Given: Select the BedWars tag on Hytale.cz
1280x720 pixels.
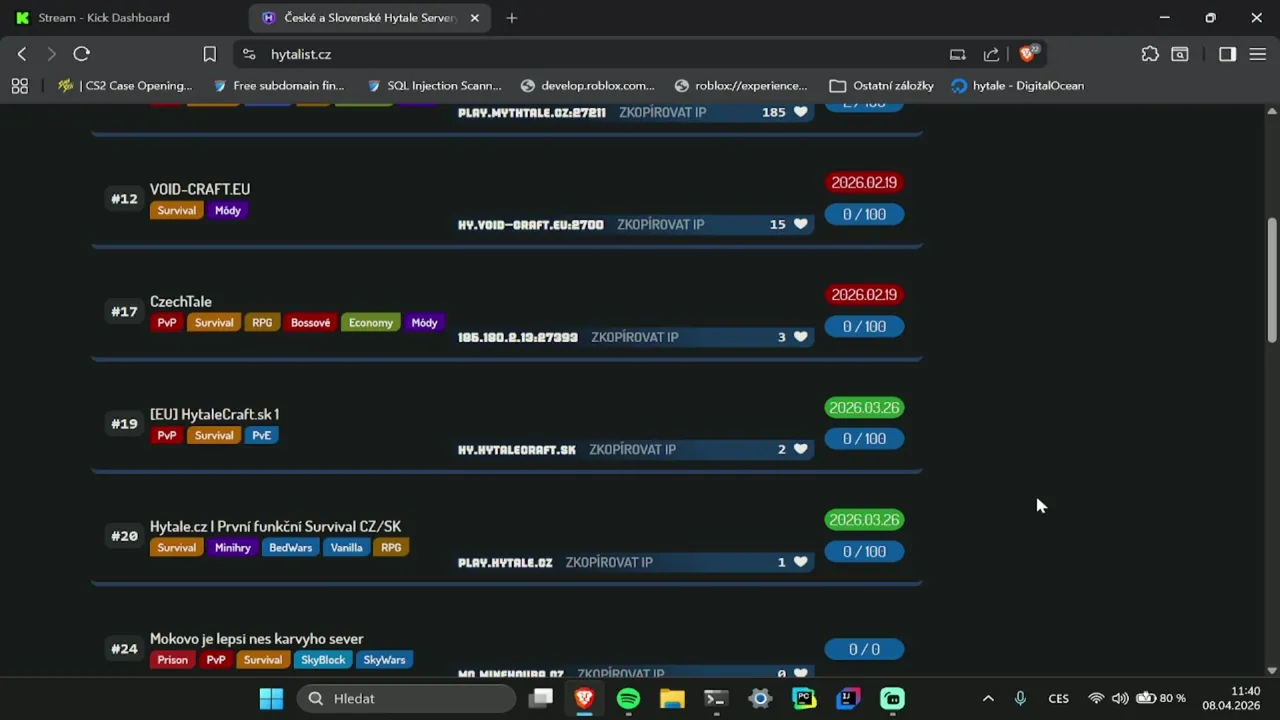Looking at the screenshot, I should click(291, 548).
